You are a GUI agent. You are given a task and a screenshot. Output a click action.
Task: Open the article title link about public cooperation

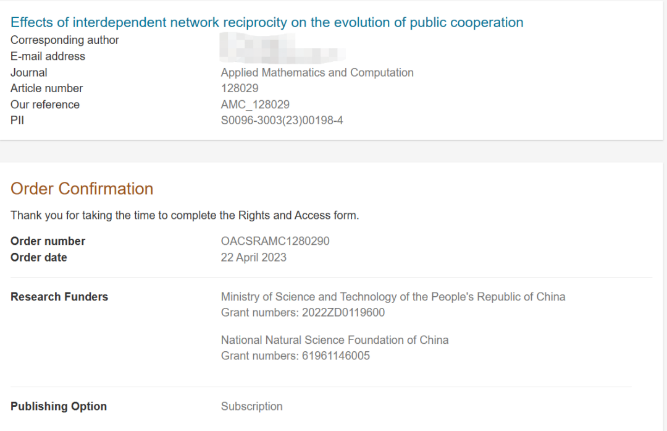point(266,22)
